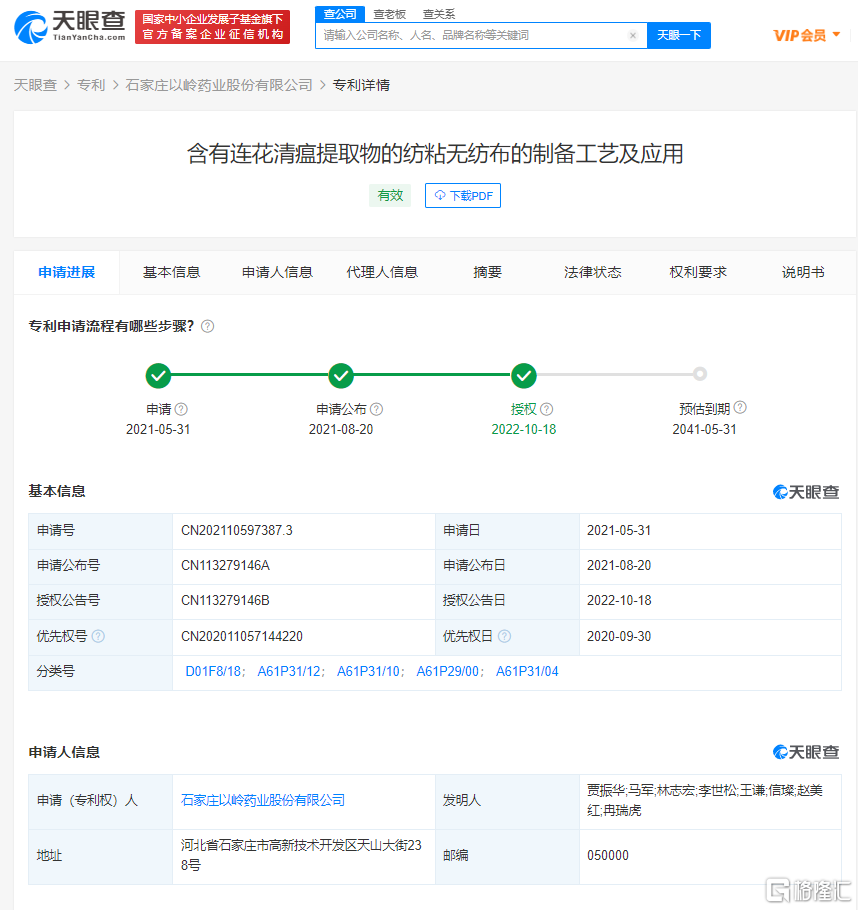Select application number CN202110597387.3

[237, 530]
